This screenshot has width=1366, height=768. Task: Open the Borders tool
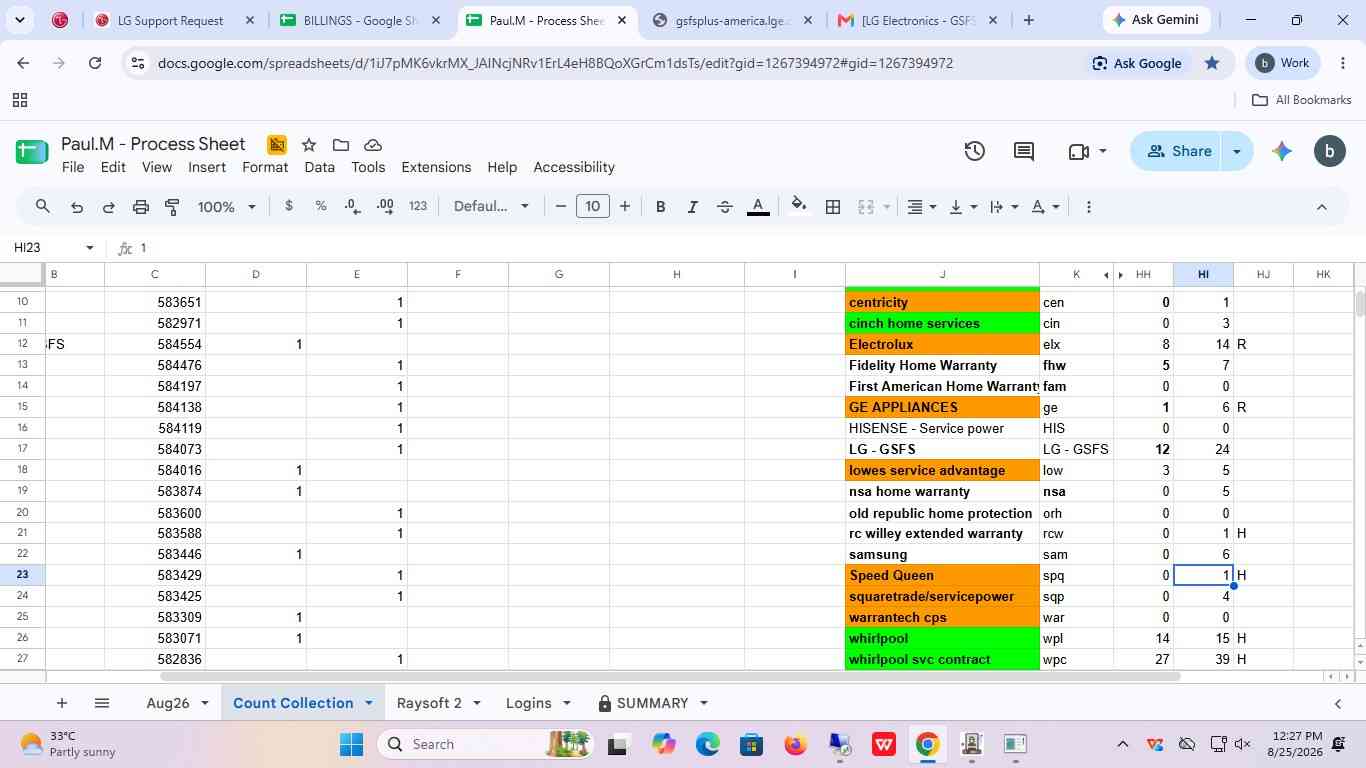click(x=832, y=207)
